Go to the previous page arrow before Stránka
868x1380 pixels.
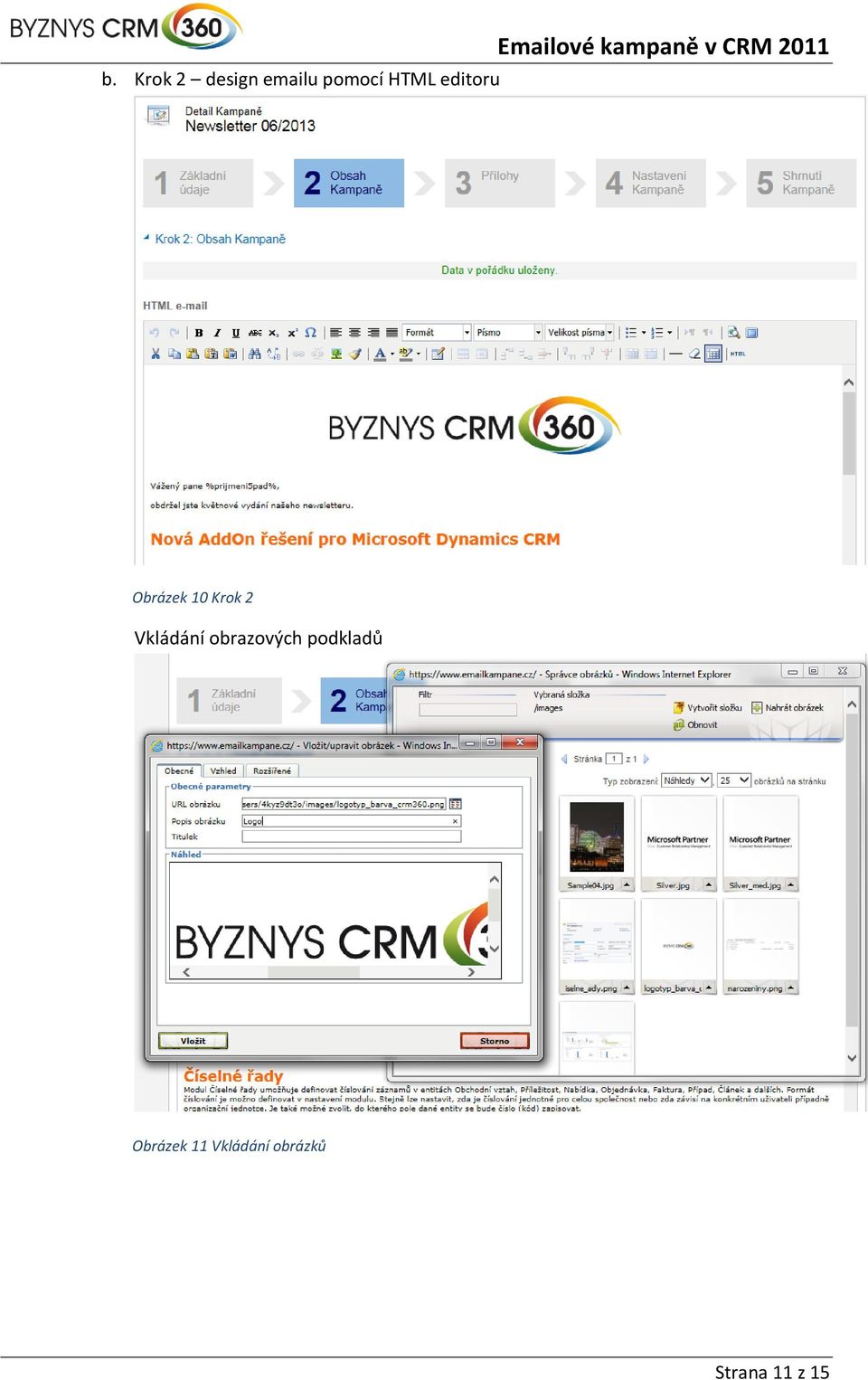[x=564, y=760]
